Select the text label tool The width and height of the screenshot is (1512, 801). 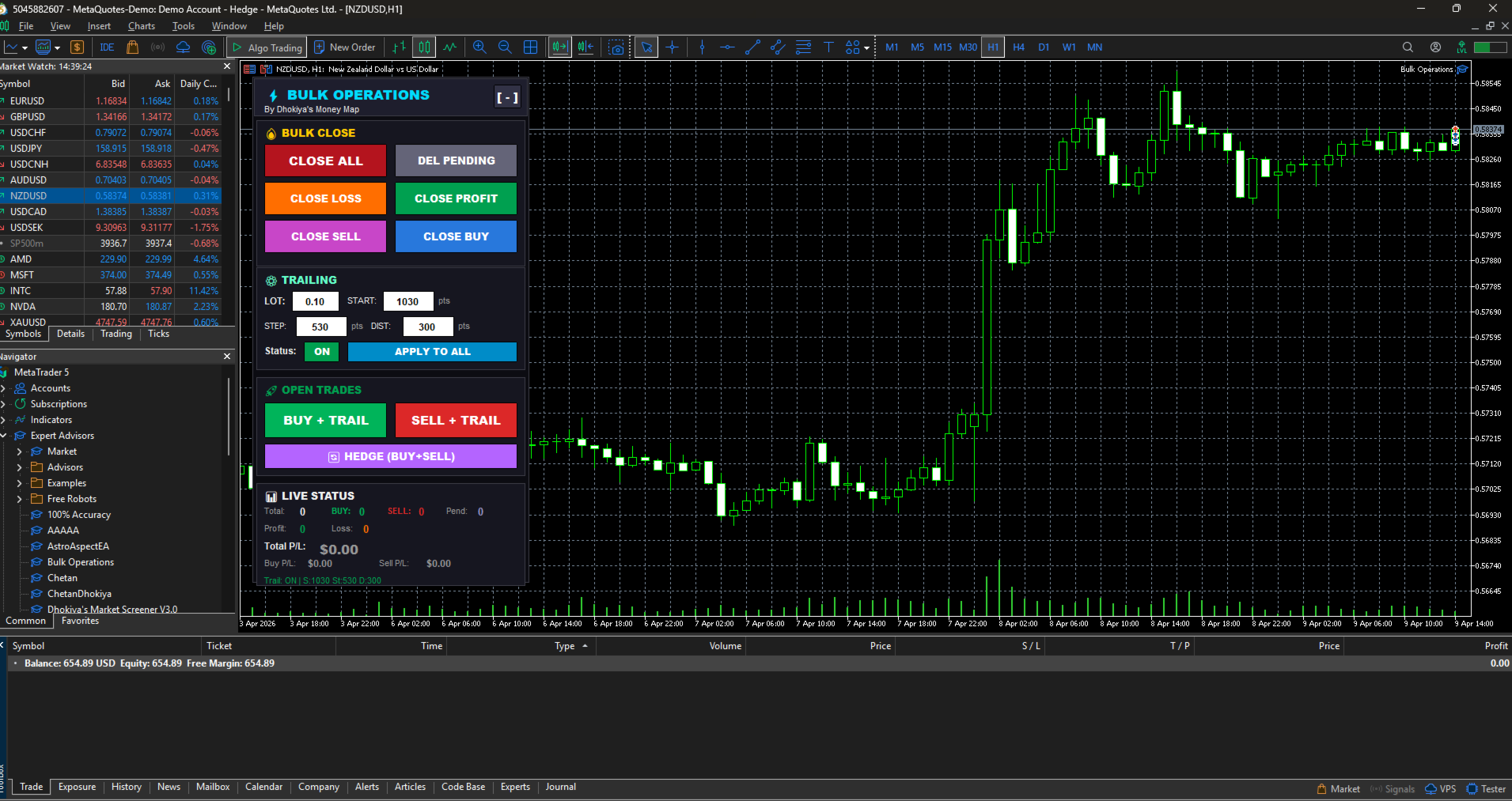pos(828,47)
